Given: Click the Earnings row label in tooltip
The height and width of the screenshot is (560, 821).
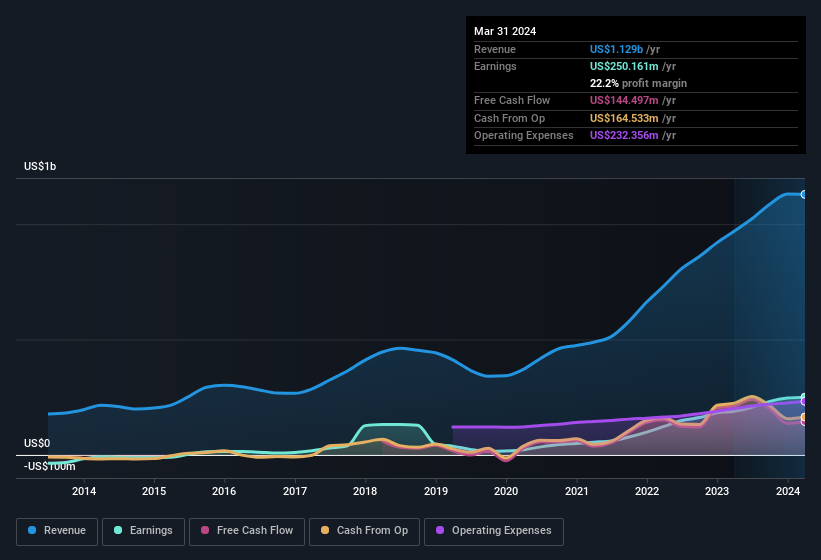Looking at the screenshot, I should click(495, 66).
